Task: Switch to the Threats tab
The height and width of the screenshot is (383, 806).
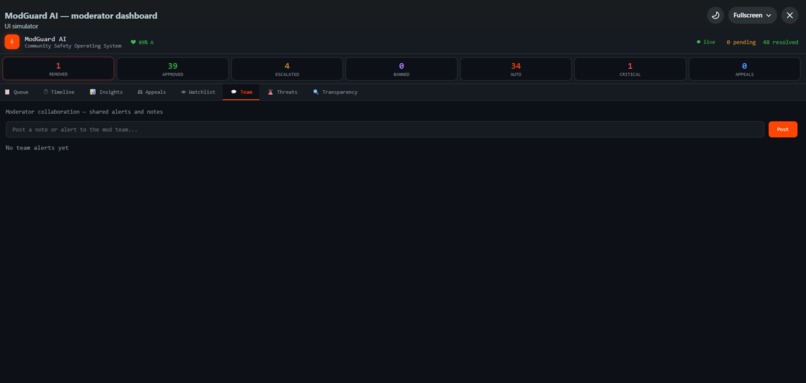Action: point(282,92)
